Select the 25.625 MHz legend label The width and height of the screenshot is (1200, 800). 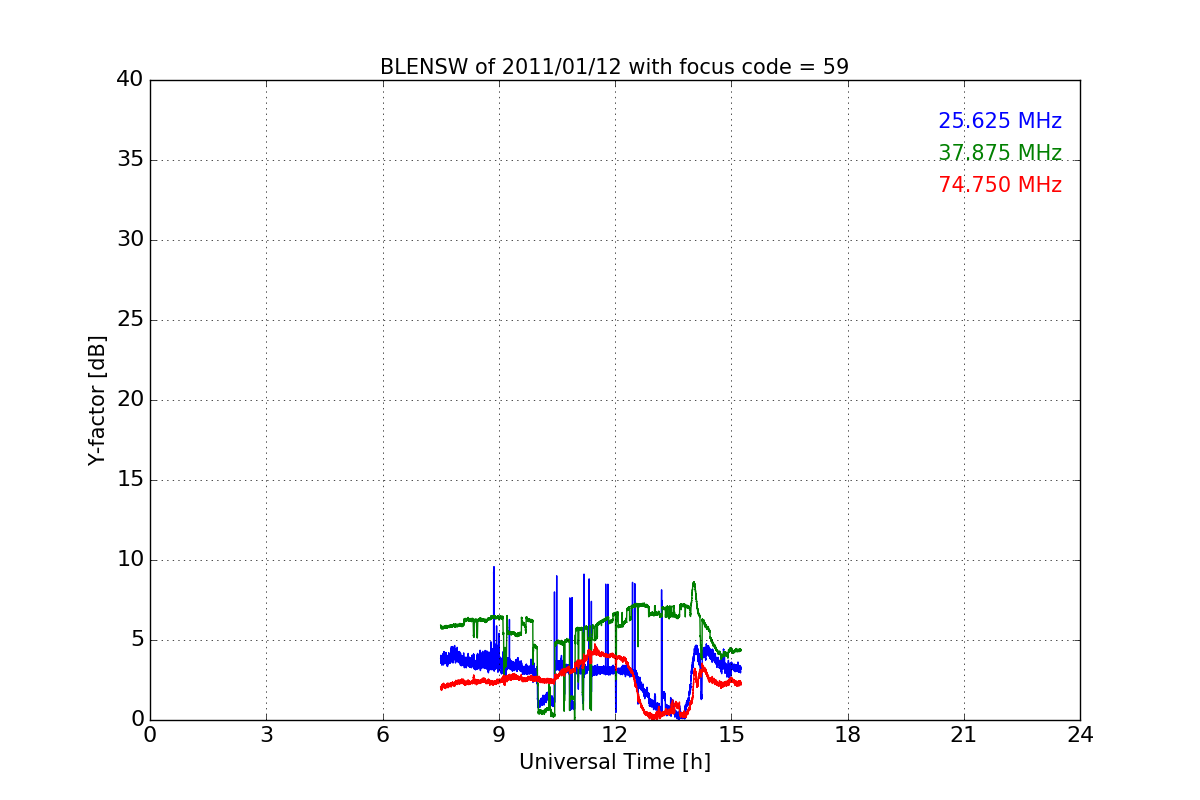click(1000, 121)
